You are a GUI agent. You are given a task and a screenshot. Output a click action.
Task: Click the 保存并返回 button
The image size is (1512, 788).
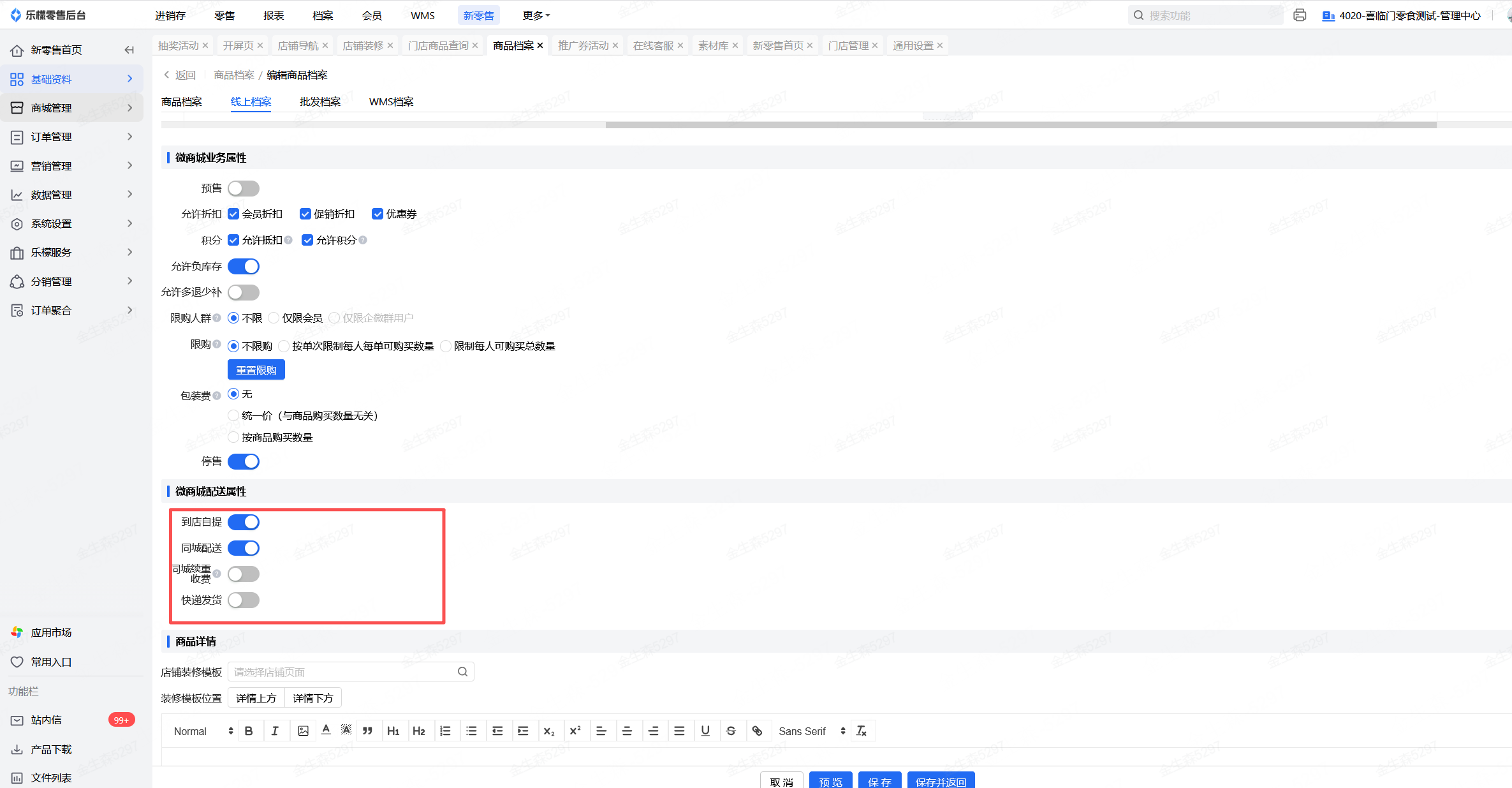(941, 782)
